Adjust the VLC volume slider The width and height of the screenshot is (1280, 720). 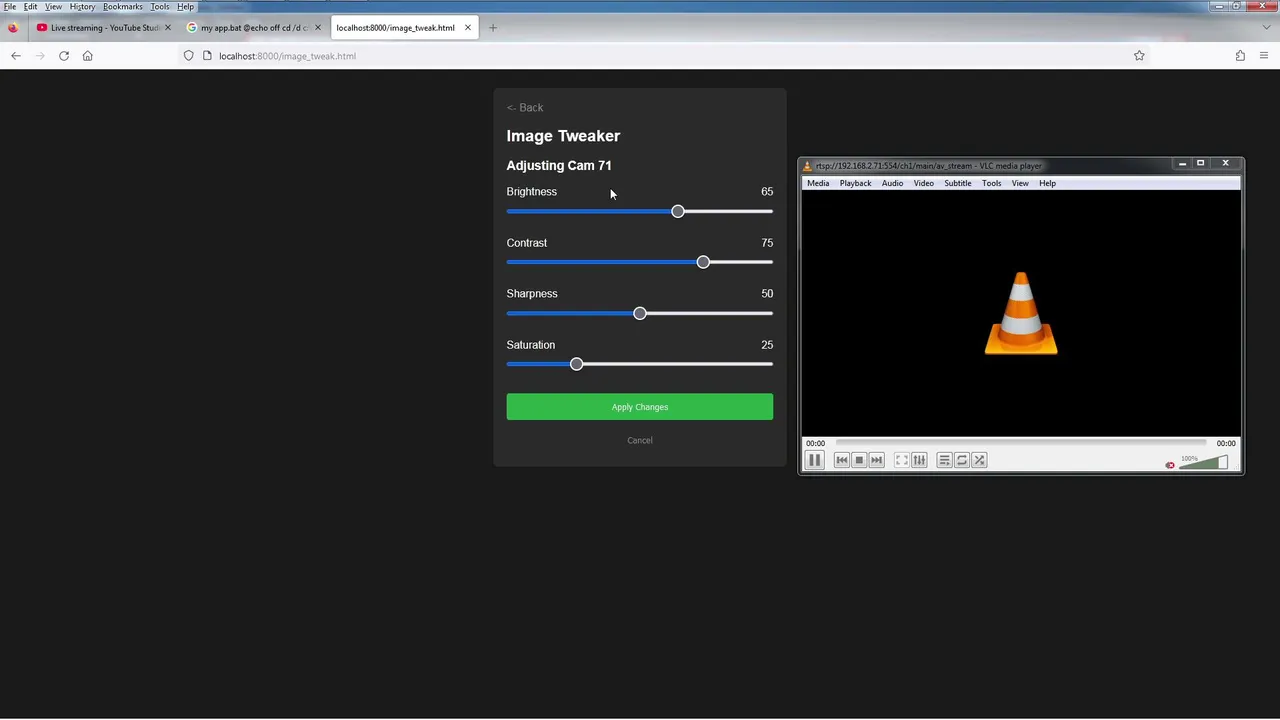pyautogui.click(x=1203, y=462)
